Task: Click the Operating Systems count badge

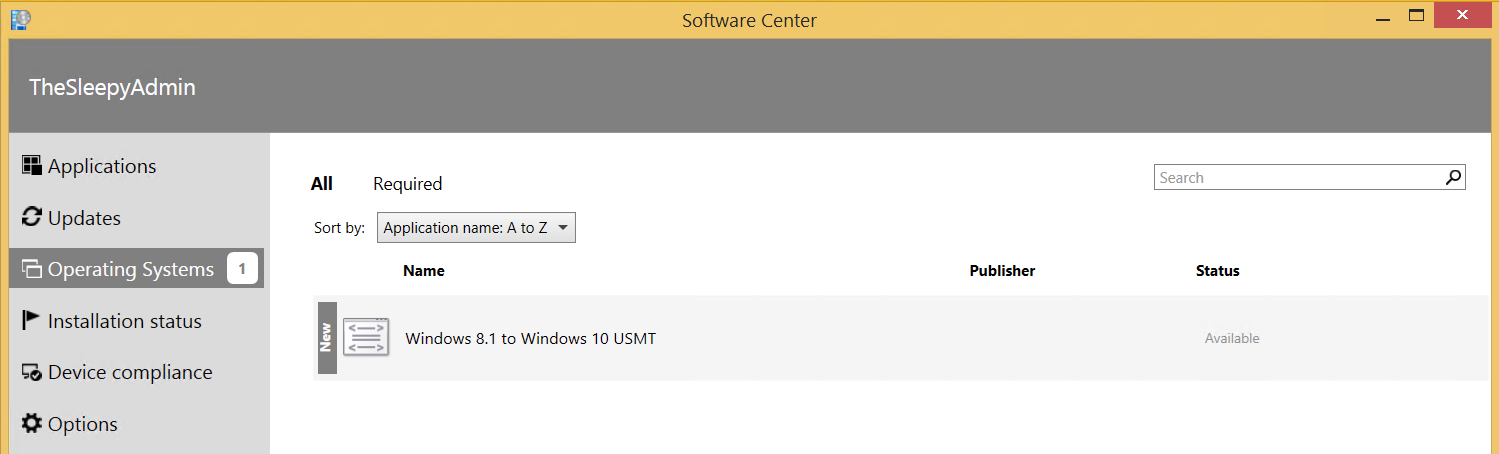Action: click(242, 269)
